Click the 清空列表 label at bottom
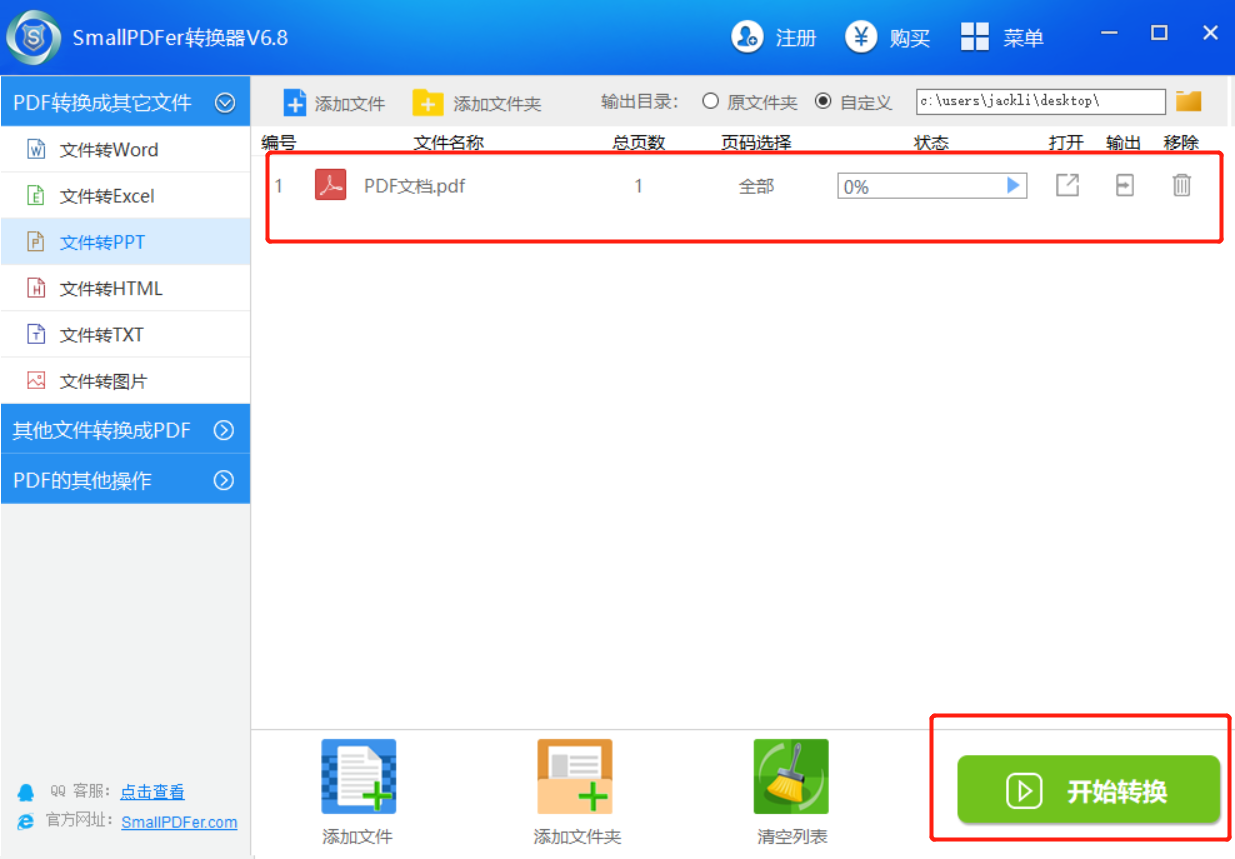Viewport: 1235px width, 859px height. [792, 836]
